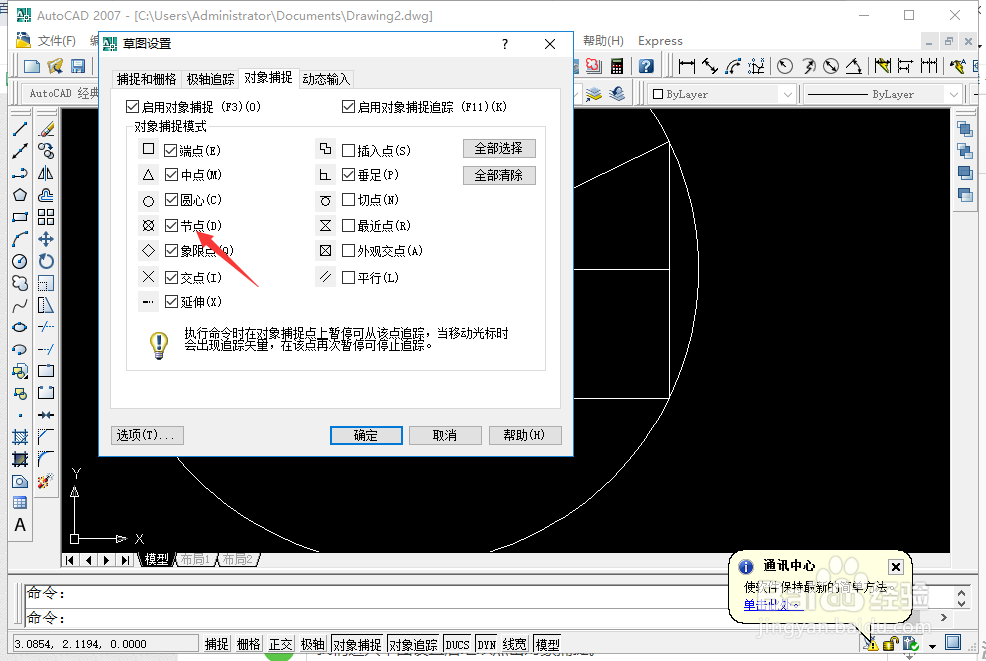Click 取消 to cancel dialog
The image size is (986, 661).
[x=445, y=435]
